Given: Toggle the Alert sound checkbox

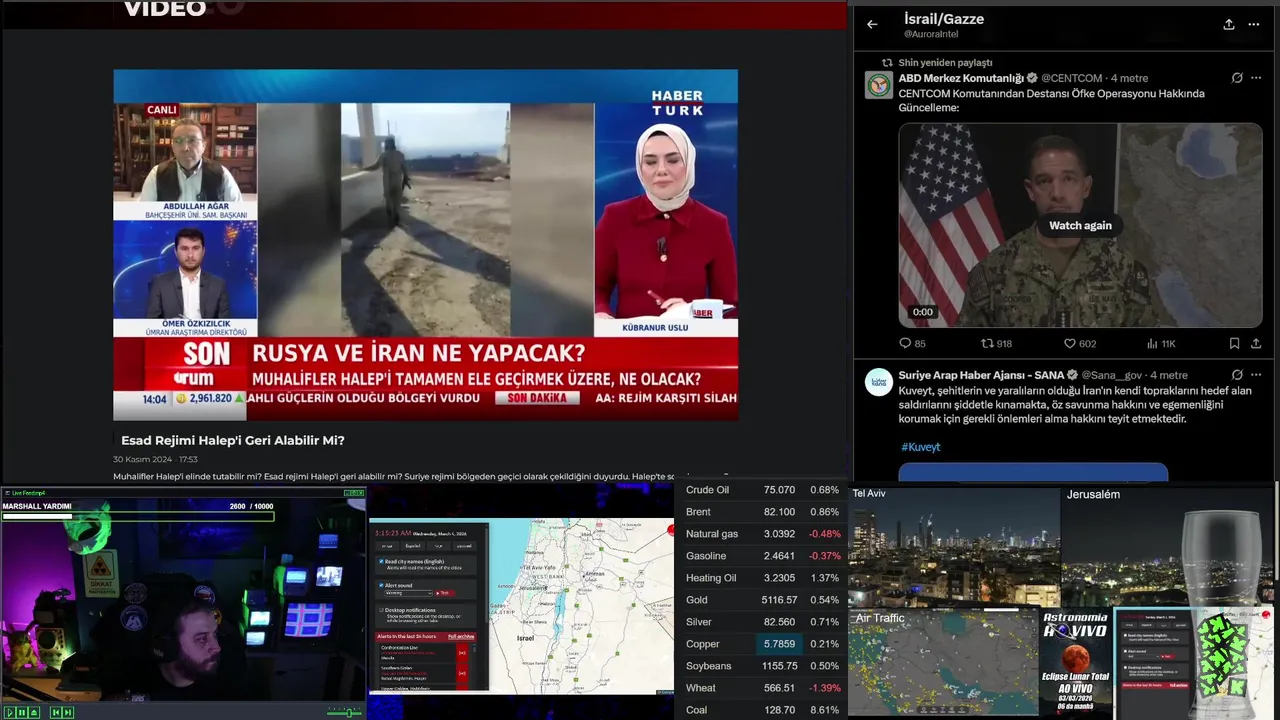Looking at the screenshot, I should [x=381, y=585].
